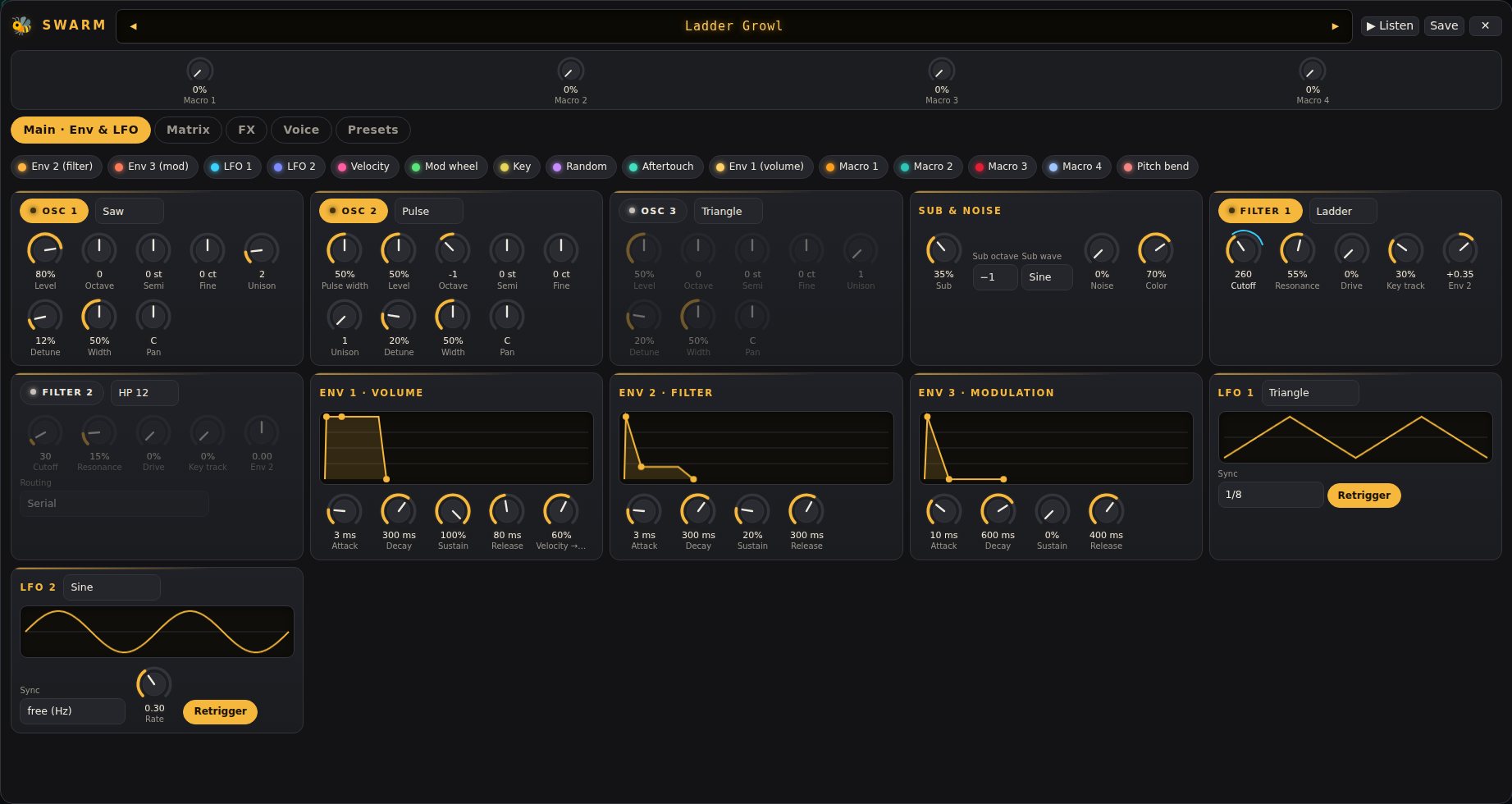Click the Filter 1 Resonance knob
The image size is (1512, 804).
point(1297,249)
